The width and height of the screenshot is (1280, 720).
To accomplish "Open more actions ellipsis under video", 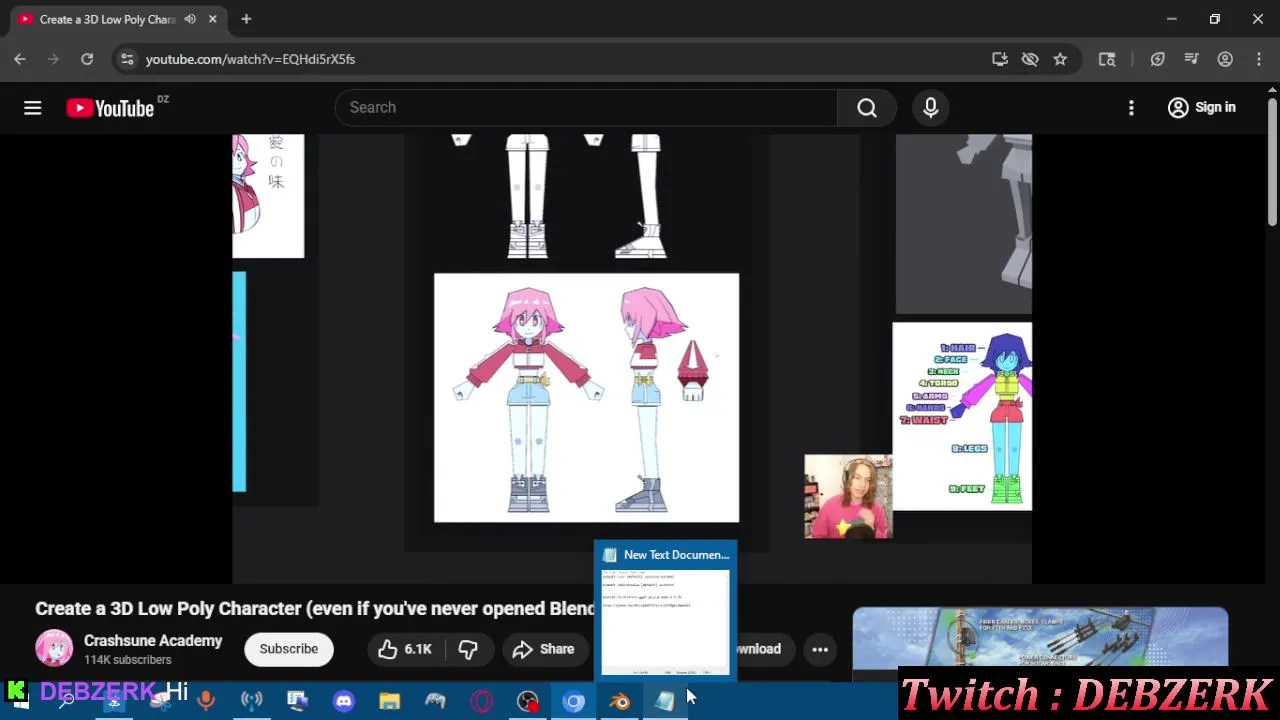I will pyautogui.click(x=820, y=649).
